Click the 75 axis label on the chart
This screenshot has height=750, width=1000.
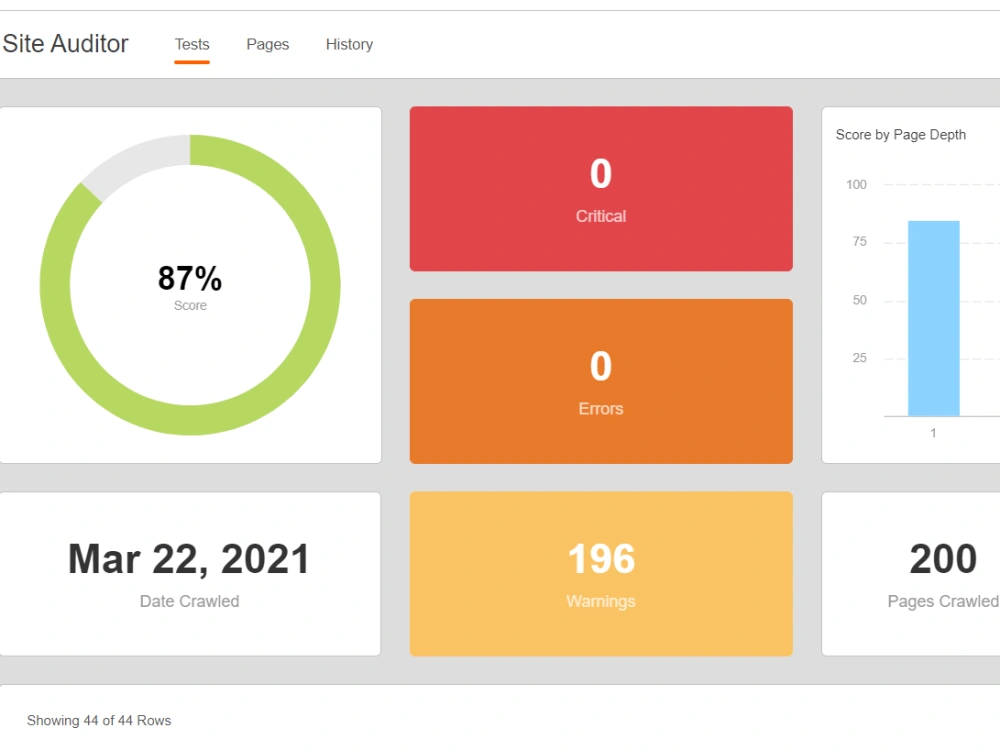tap(860, 242)
